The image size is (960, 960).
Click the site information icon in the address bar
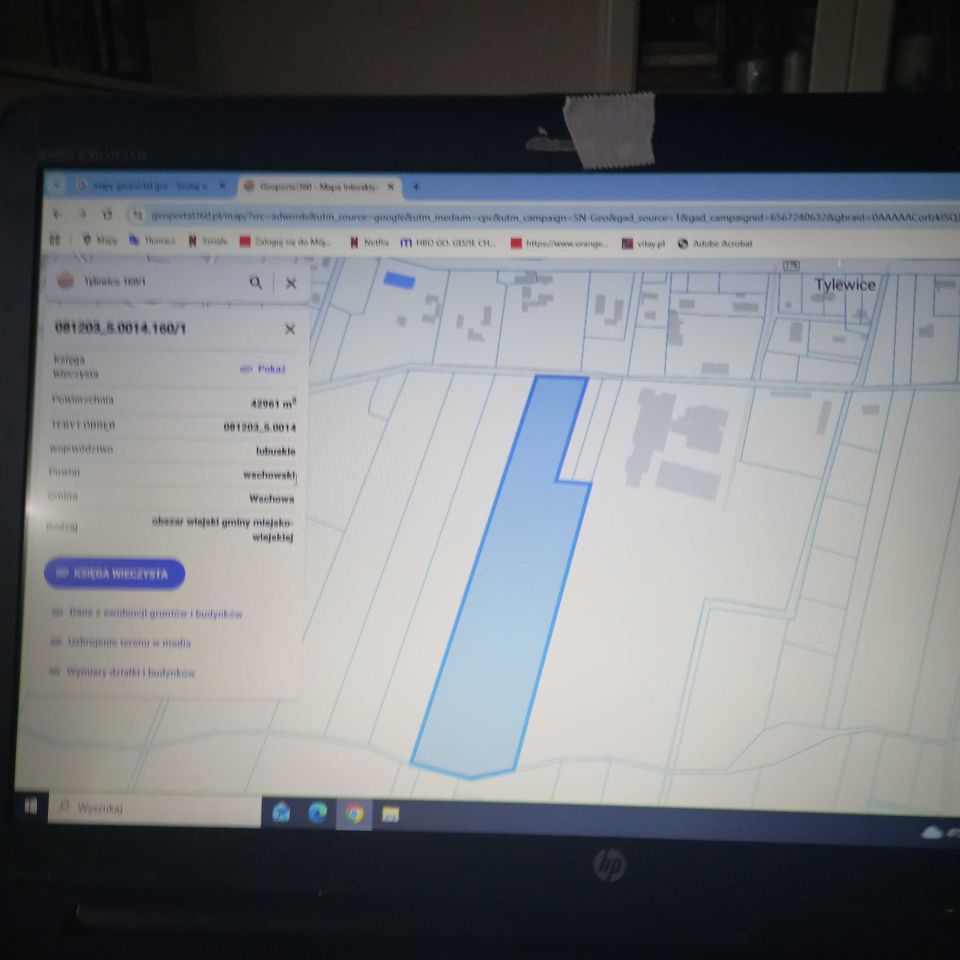click(138, 215)
